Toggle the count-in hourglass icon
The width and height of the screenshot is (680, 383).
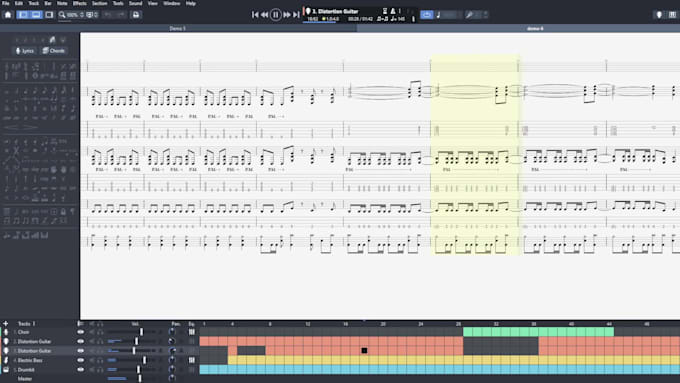(x=385, y=11)
